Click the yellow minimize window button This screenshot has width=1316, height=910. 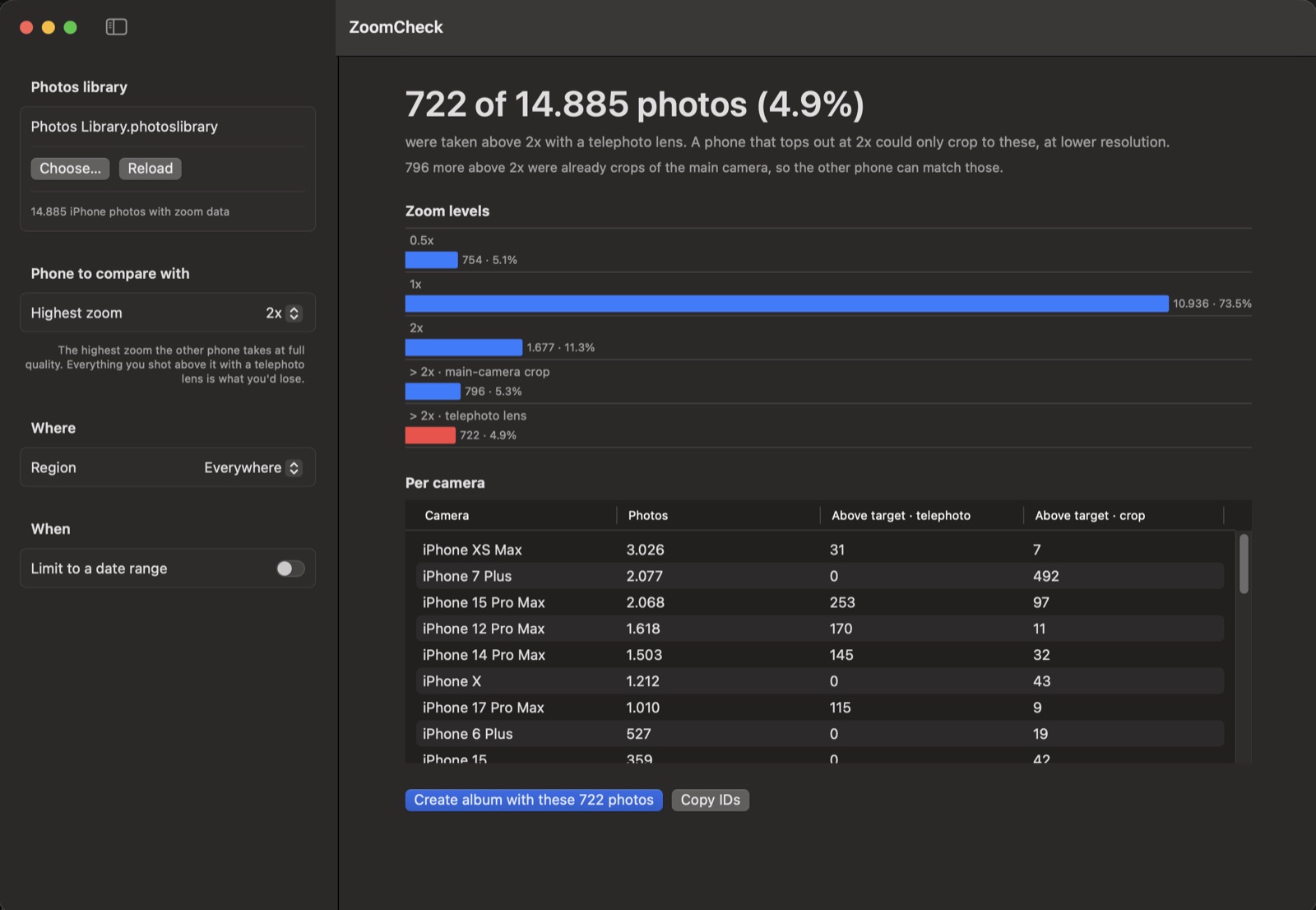(x=49, y=27)
